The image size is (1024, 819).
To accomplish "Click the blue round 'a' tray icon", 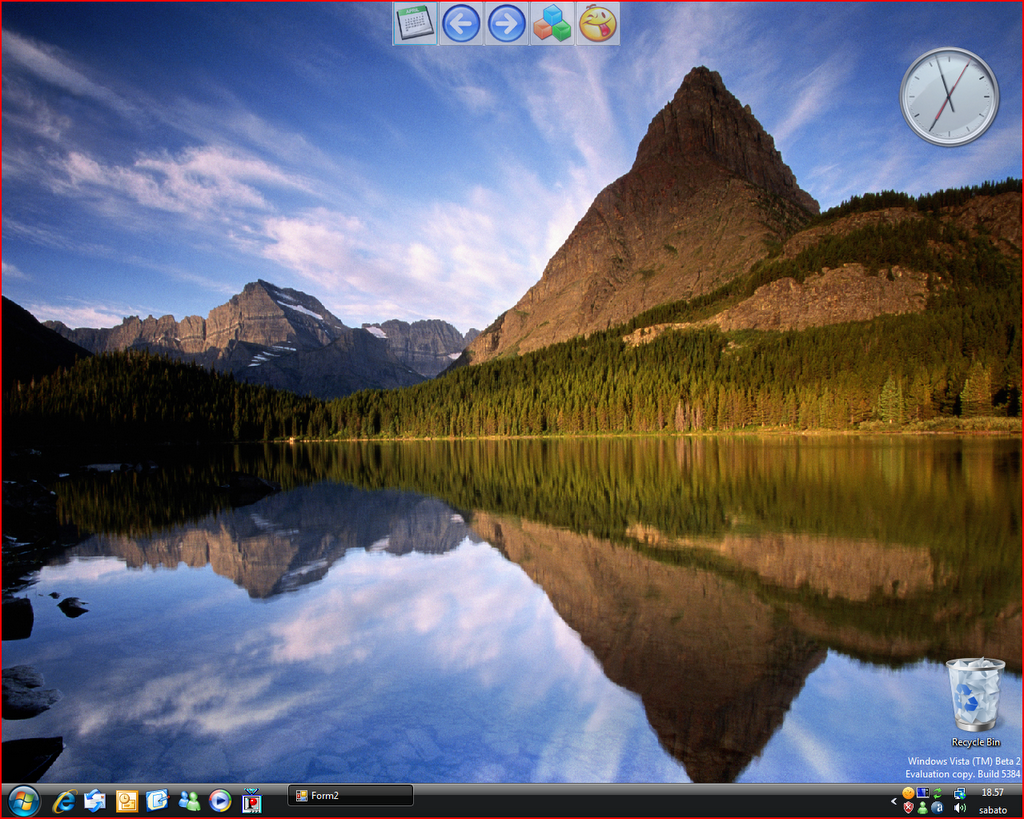I will [x=937, y=808].
